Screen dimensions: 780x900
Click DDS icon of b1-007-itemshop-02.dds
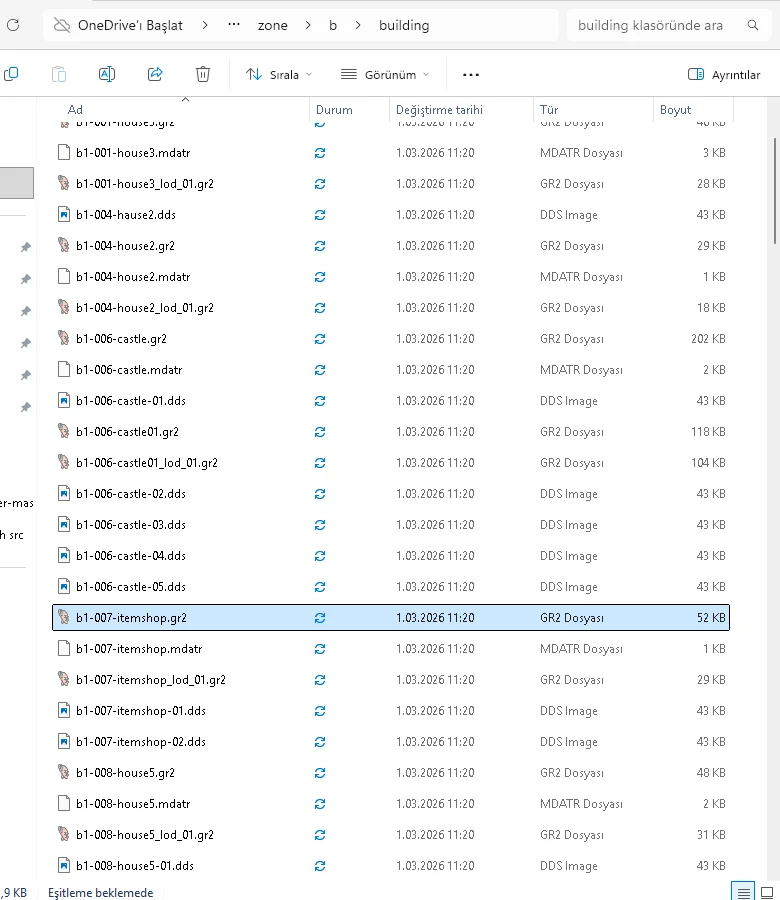click(x=64, y=741)
